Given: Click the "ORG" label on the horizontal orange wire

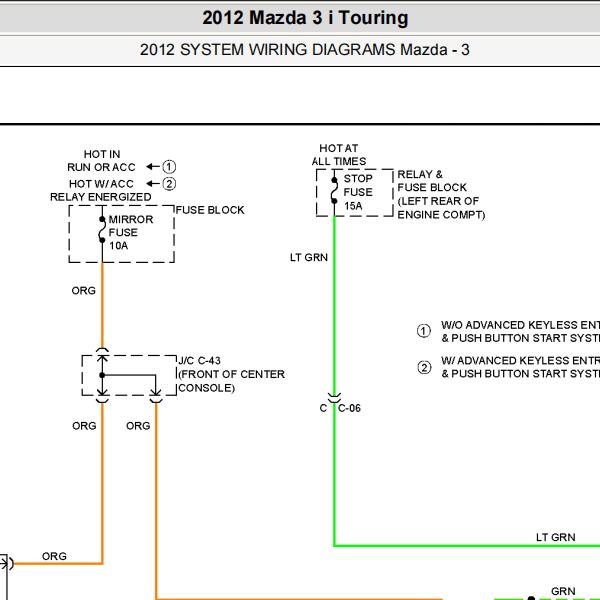Looking at the screenshot, I should tap(54, 556).
